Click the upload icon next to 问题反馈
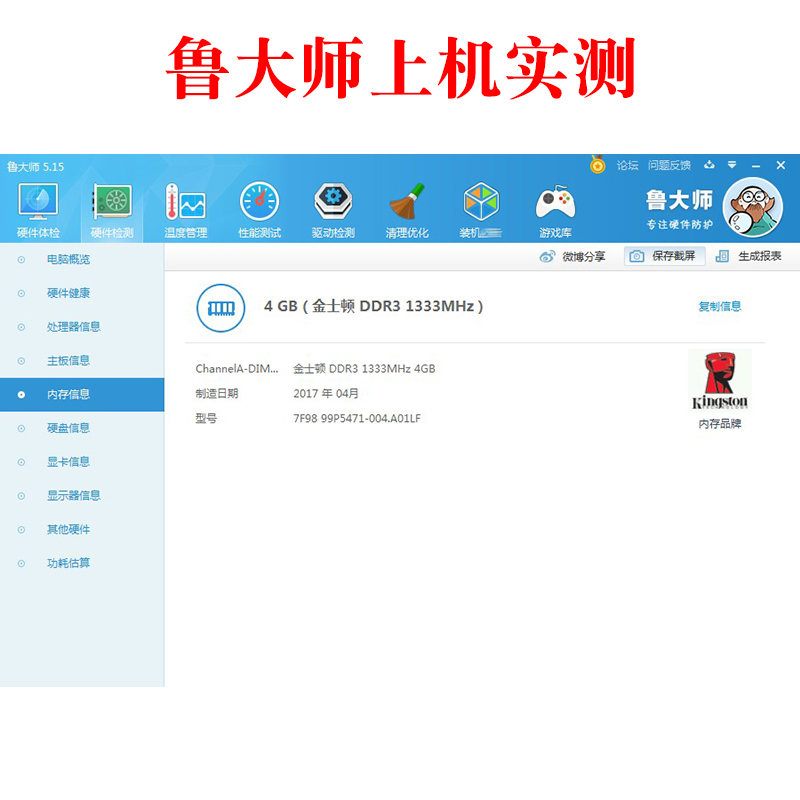Viewport: 800px width, 800px height. tap(709, 165)
